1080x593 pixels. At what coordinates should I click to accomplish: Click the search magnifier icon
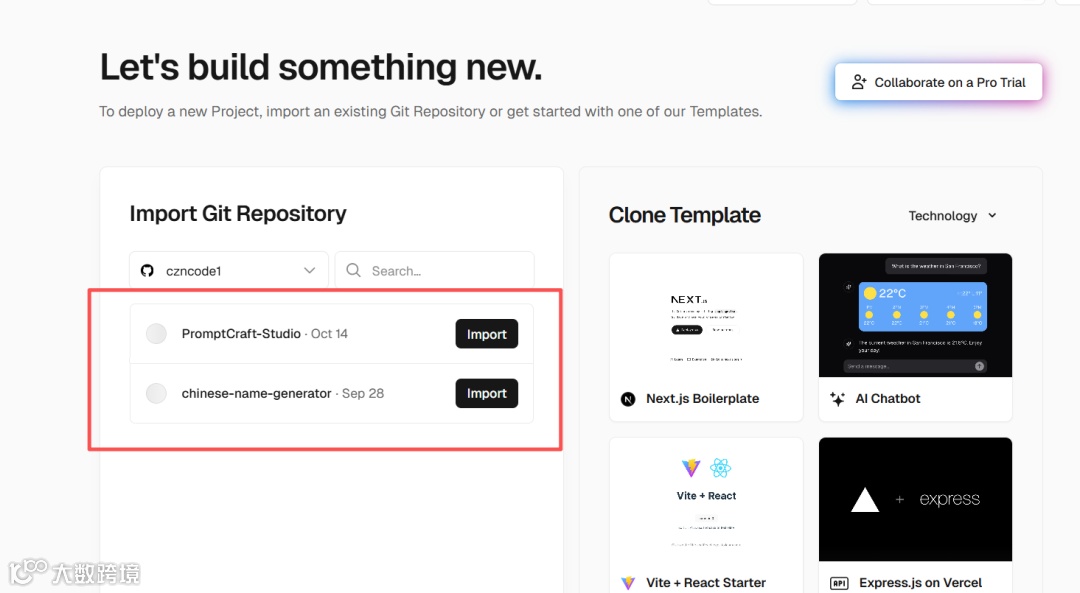pos(354,271)
